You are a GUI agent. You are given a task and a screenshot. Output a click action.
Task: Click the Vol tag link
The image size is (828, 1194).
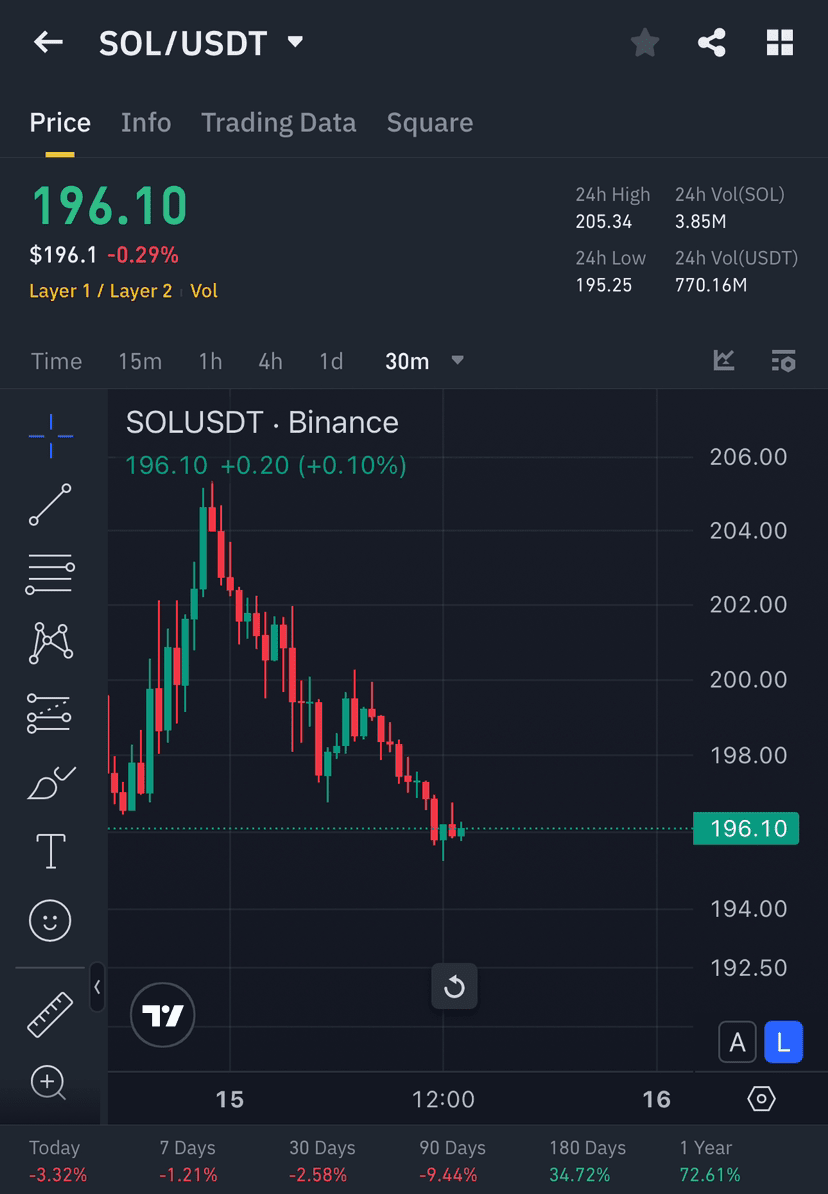pos(204,291)
